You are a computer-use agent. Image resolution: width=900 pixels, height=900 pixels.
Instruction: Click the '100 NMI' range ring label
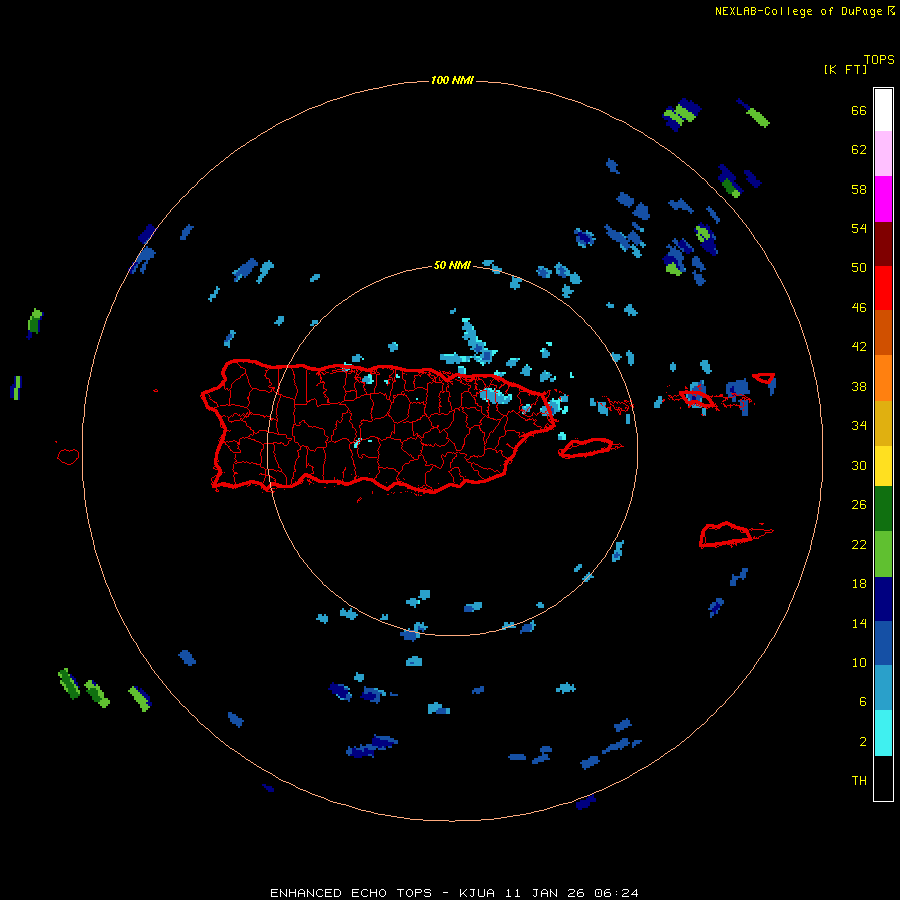pyautogui.click(x=452, y=80)
